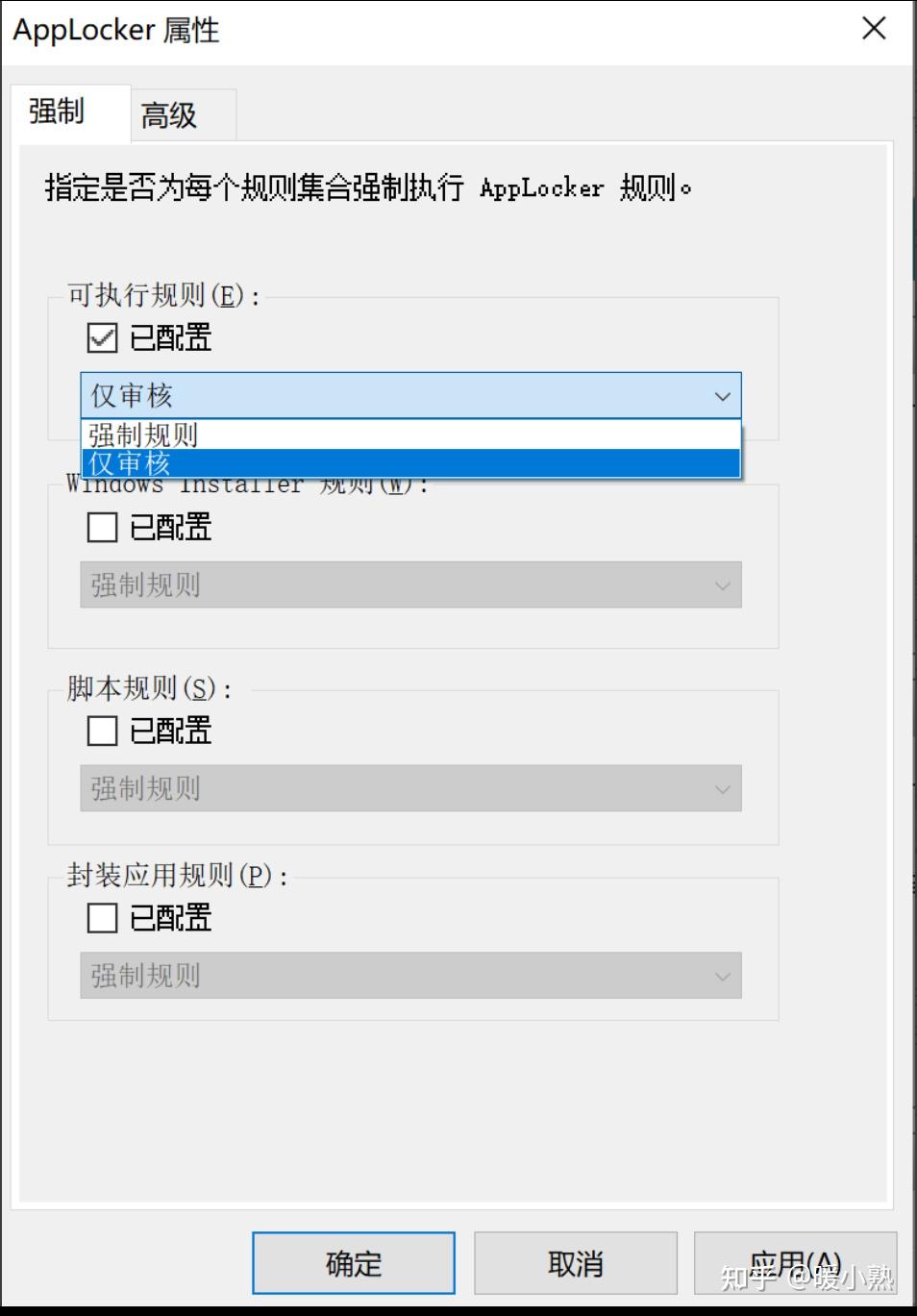917x1316 pixels.
Task: Open the Windows Installer 规则 enforcement dropdown
Action: 409,584
